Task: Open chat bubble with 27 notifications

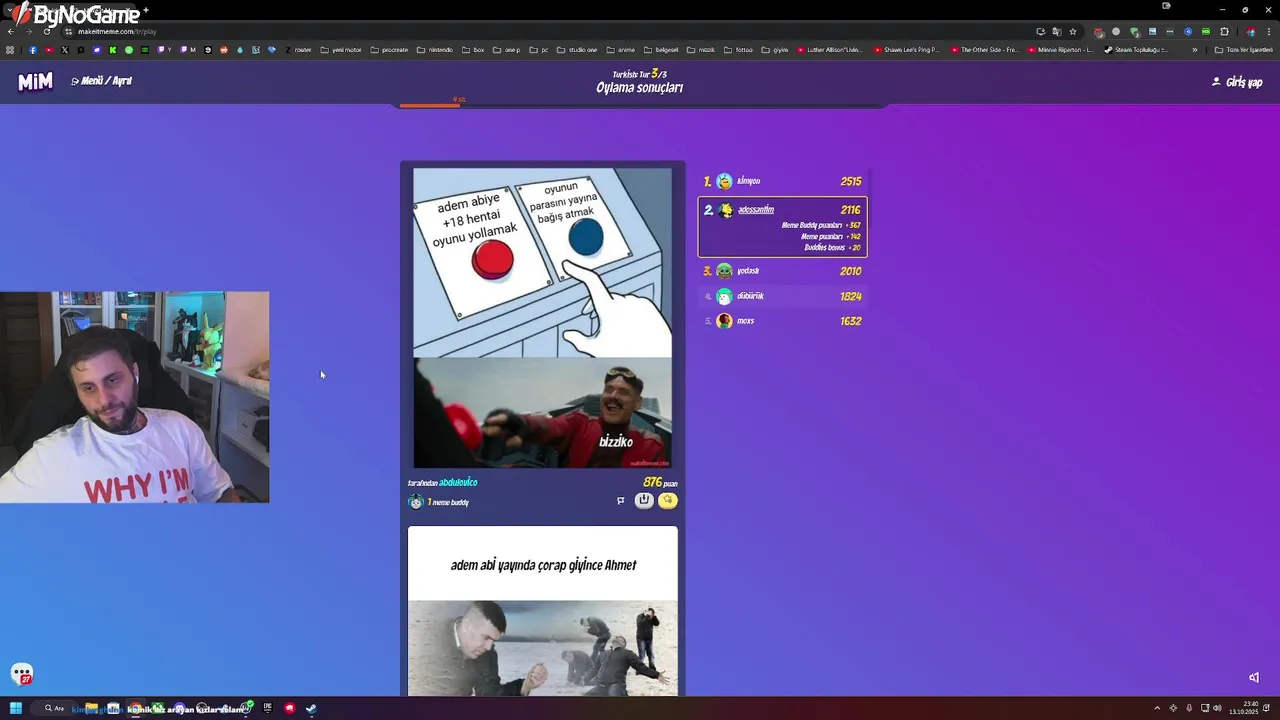Action: pos(22,675)
